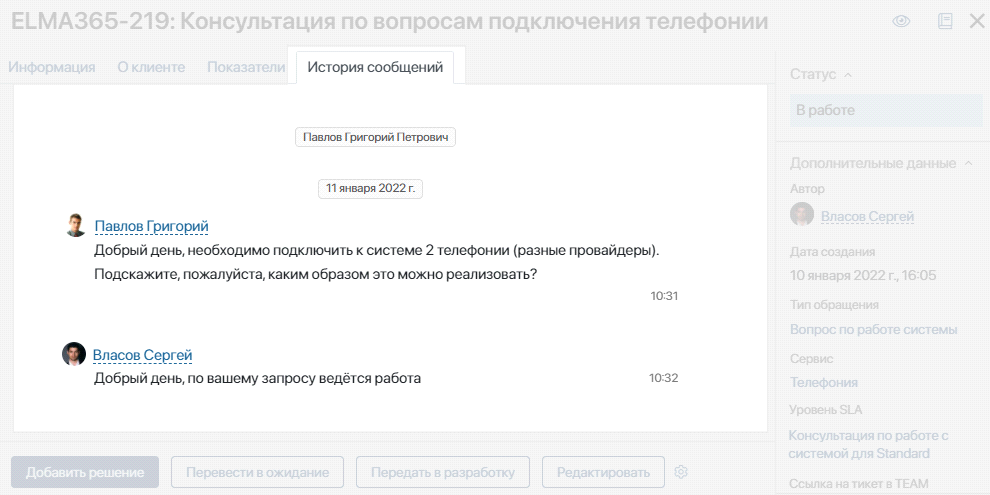Open Павлов Григорий profile link
Screen dimensions: 990x495
[x=152, y=226]
